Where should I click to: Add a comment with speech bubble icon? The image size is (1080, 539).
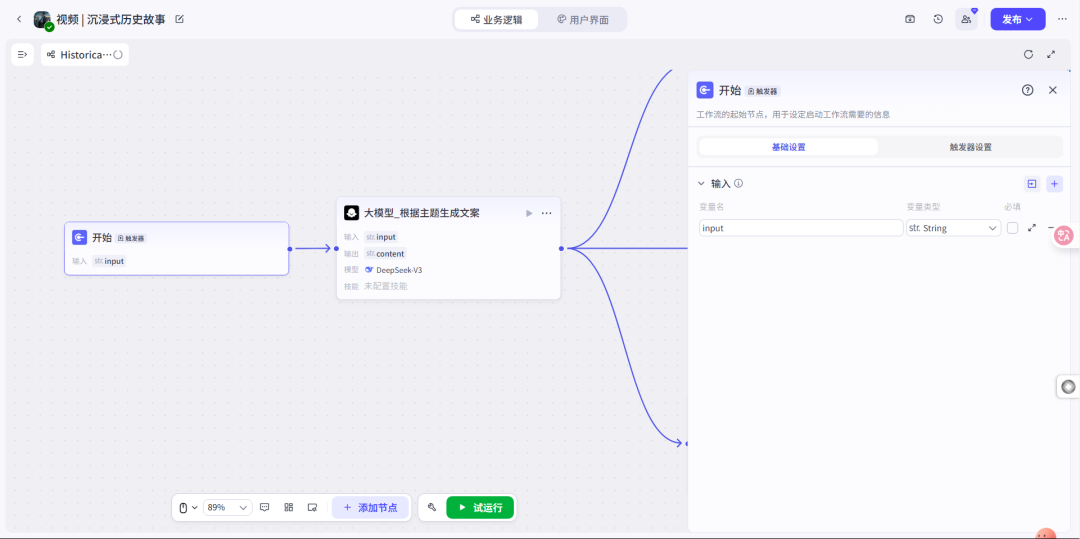click(264, 507)
